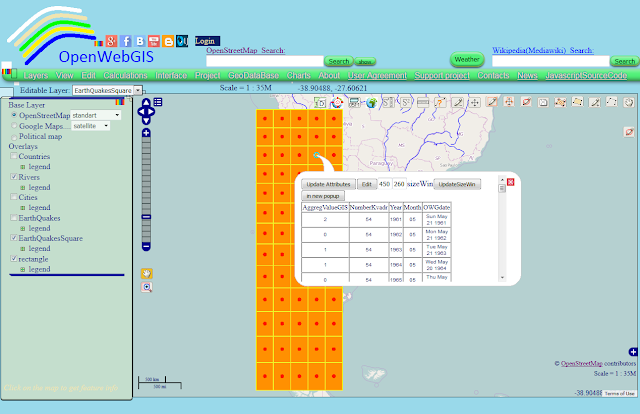The width and height of the screenshot is (640, 414).
Task: Open Google Maps type dropdown showing satellite
Action: [x=91, y=126]
